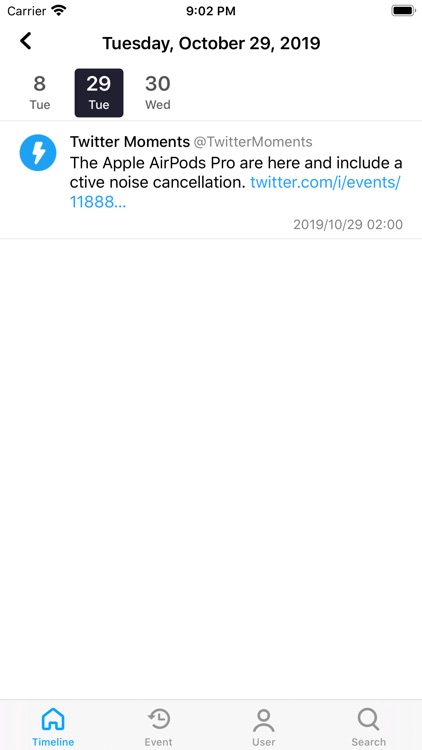The image size is (422, 750).
Task: Tap the Tuesday, October 29, 2019 title
Action: tap(211, 44)
